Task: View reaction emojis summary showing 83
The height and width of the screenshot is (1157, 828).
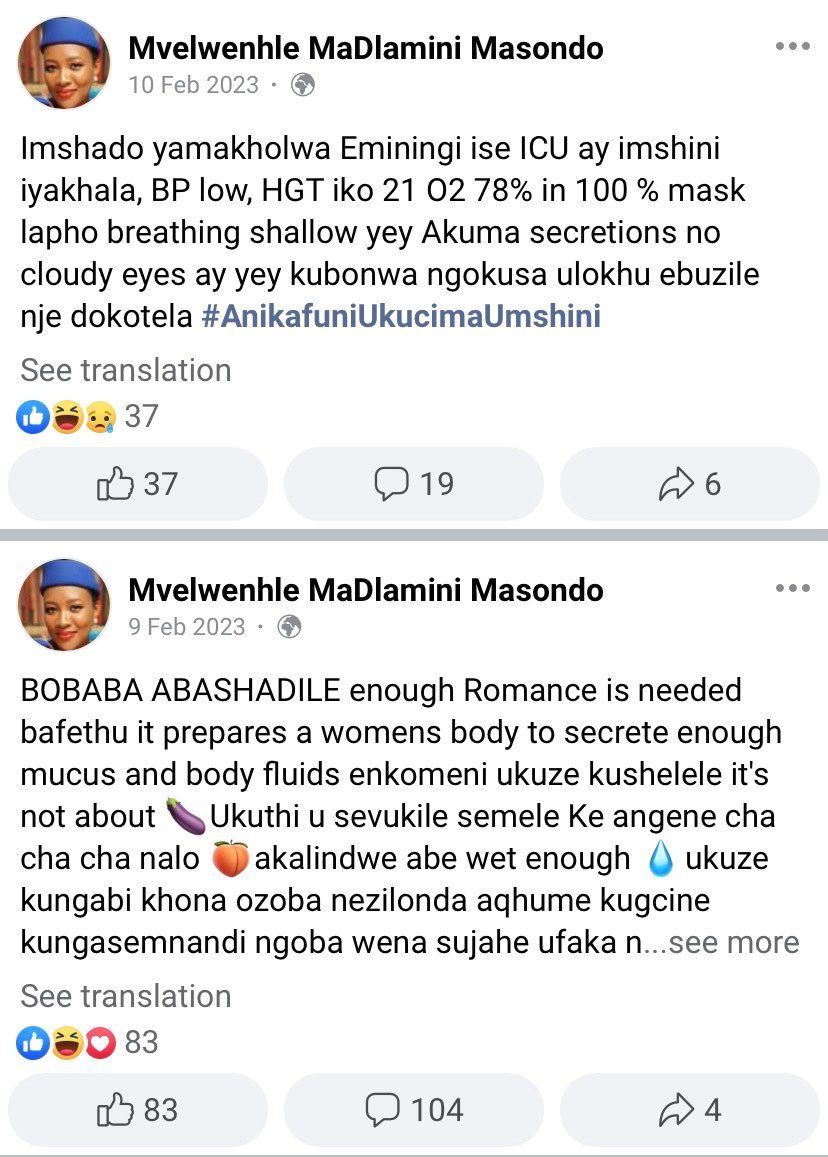Action: (88, 1042)
